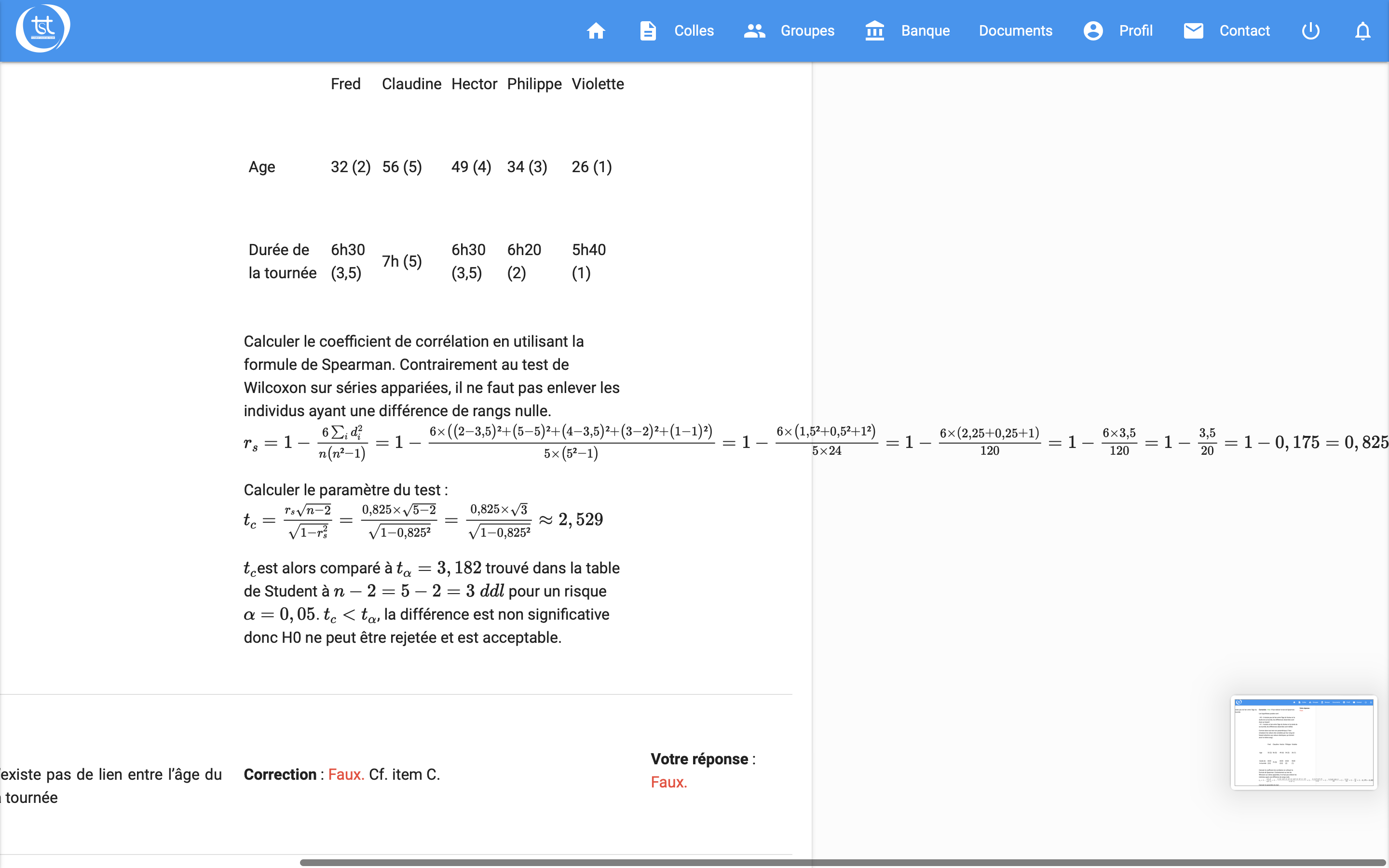This screenshot has width=1389, height=868.
Task: Click the TST logo in header
Action: (42, 29)
